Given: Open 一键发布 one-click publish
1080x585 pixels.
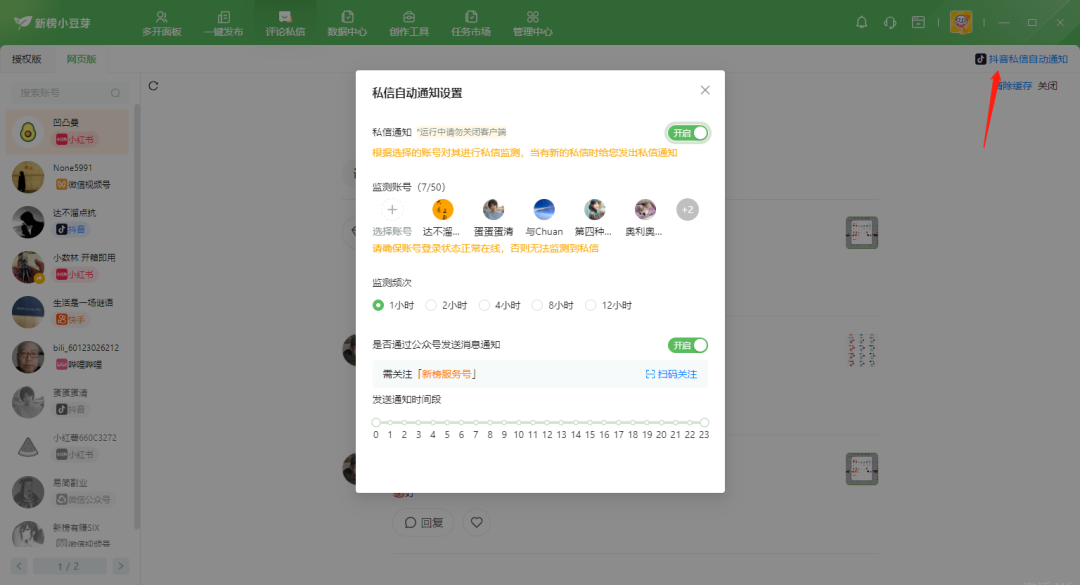Looking at the screenshot, I should pyautogui.click(x=223, y=23).
